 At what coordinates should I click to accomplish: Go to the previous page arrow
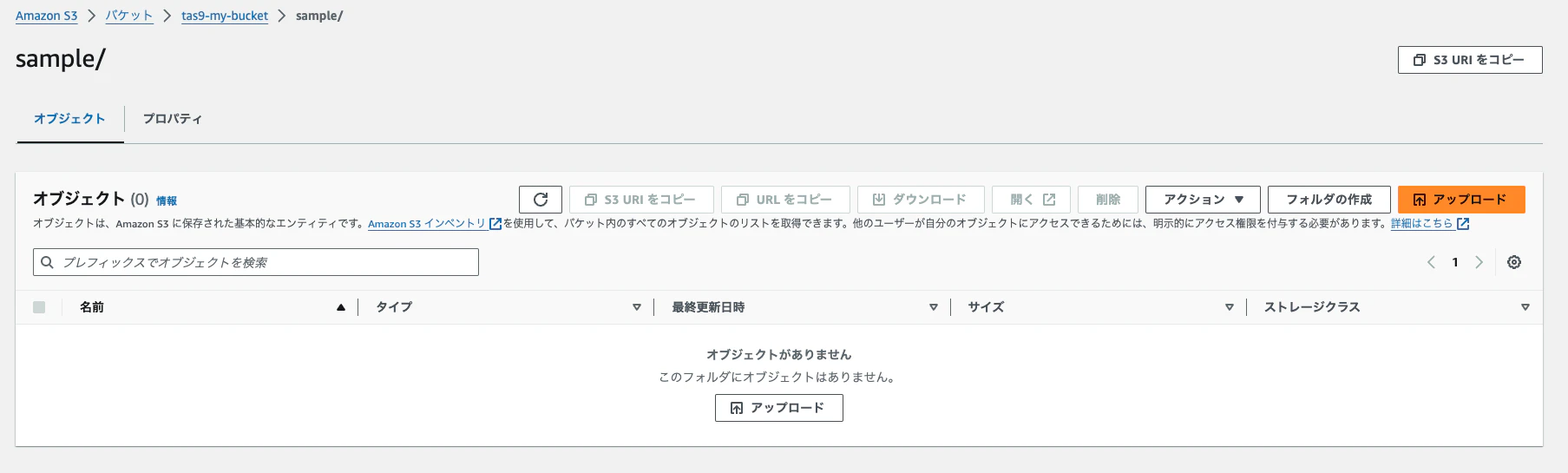(1431, 262)
